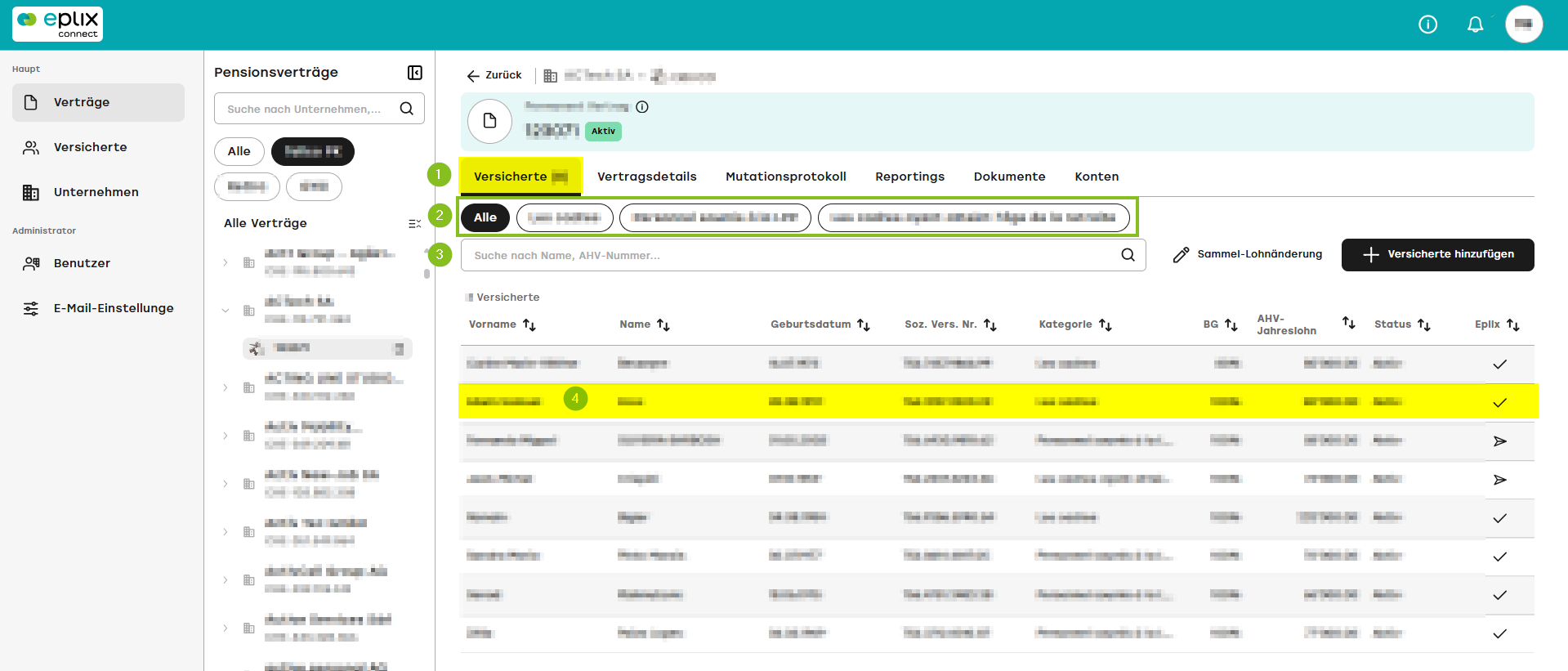Click the Aktiv status badge

coord(603,131)
